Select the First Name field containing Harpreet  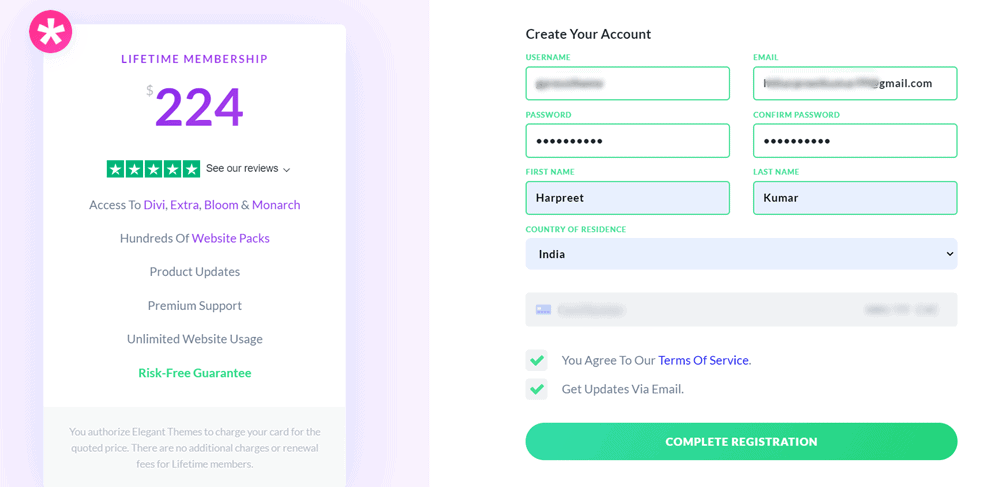628,198
